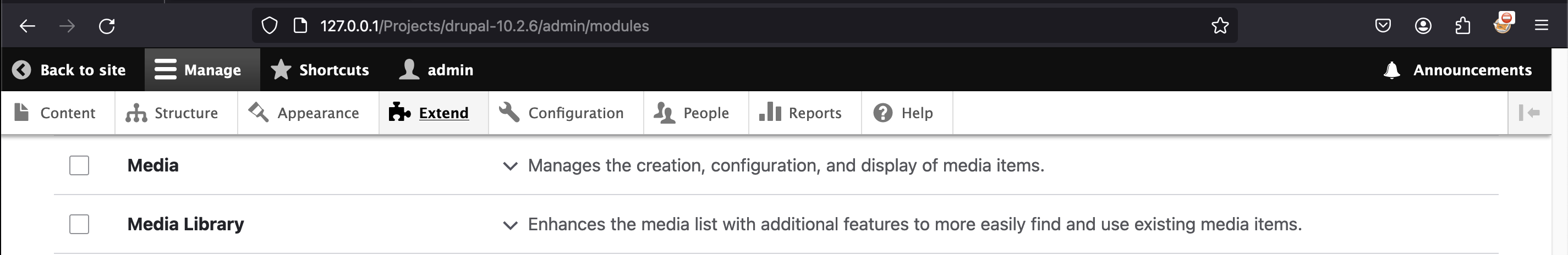Enable the Media module checkbox
Viewport: 1568px width, 255px height.
pyautogui.click(x=79, y=165)
